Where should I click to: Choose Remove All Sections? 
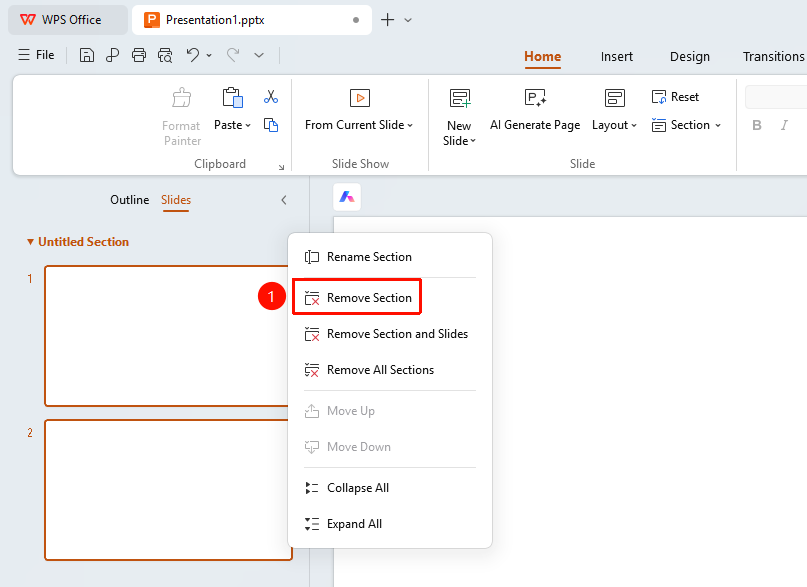(390, 370)
